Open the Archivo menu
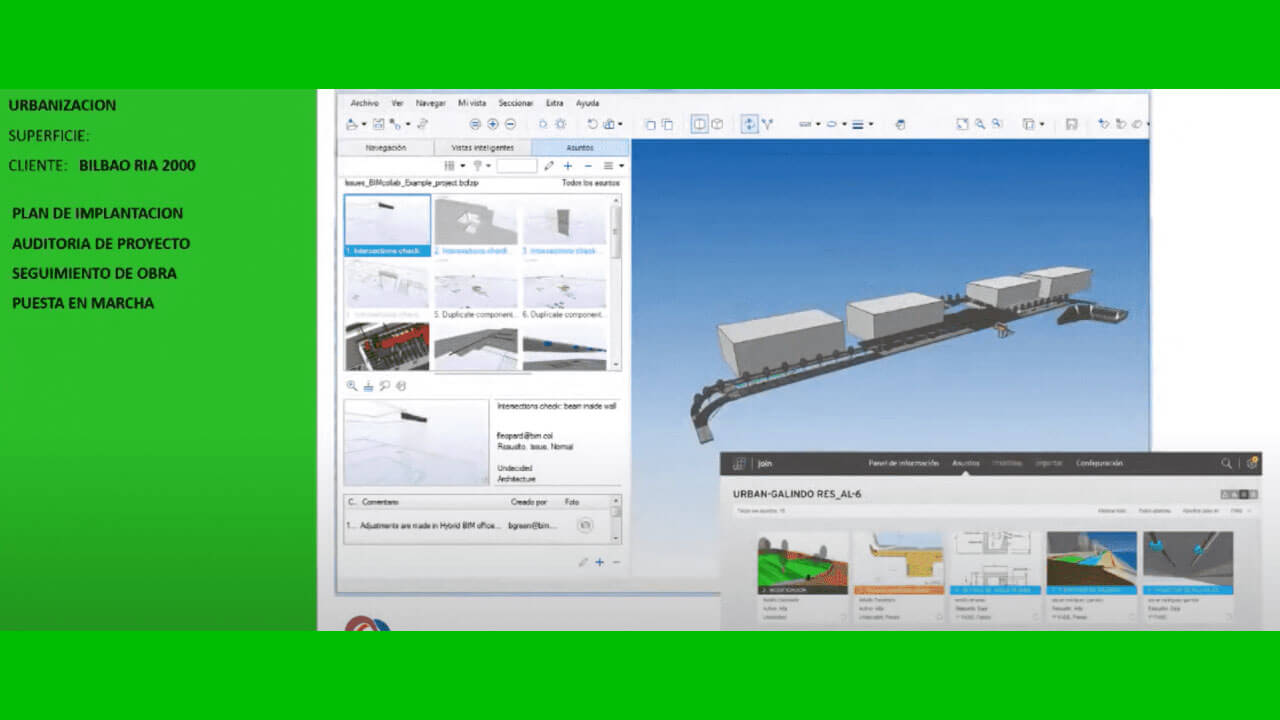 click(x=364, y=103)
